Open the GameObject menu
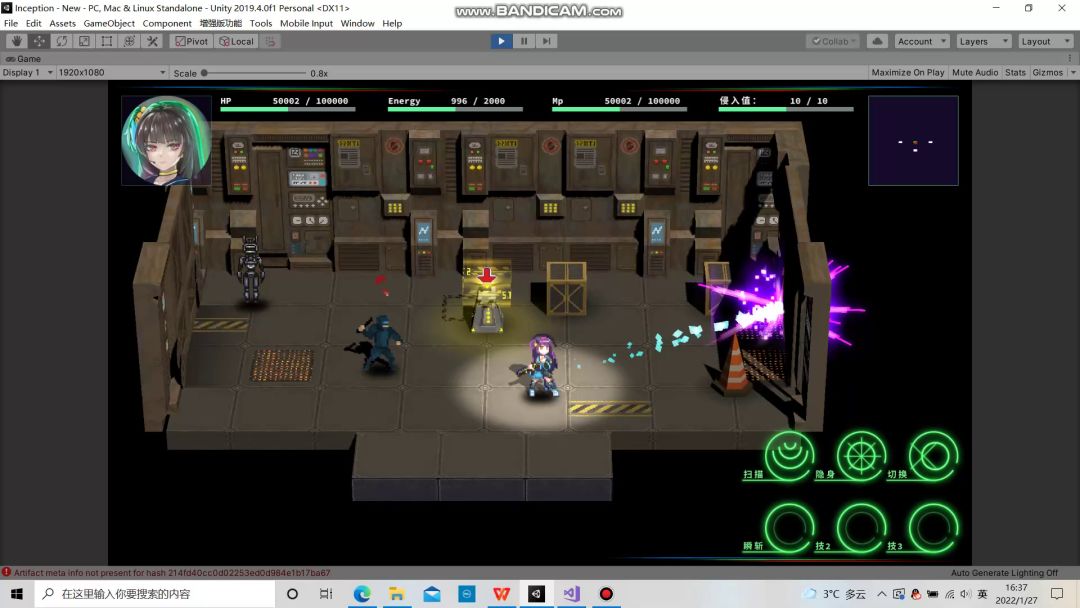The height and width of the screenshot is (608, 1080). click(109, 23)
